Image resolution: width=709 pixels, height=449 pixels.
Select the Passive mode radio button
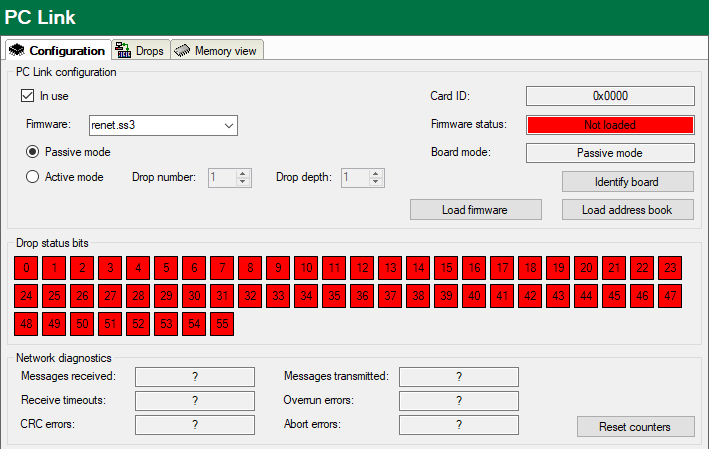(x=33, y=152)
